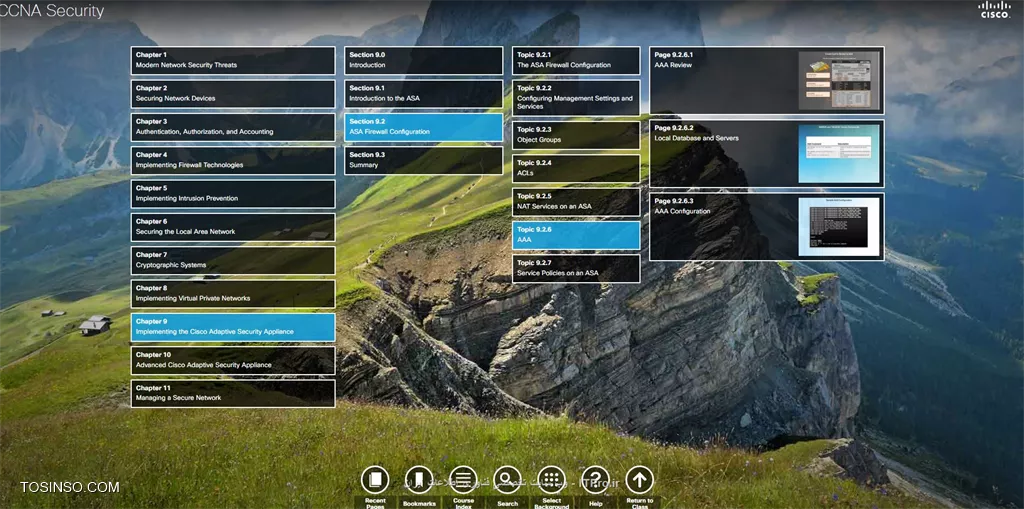The height and width of the screenshot is (509, 1024).
Task: Open Chapter 7 Cryptographic Systems
Action: click(x=233, y=260)
